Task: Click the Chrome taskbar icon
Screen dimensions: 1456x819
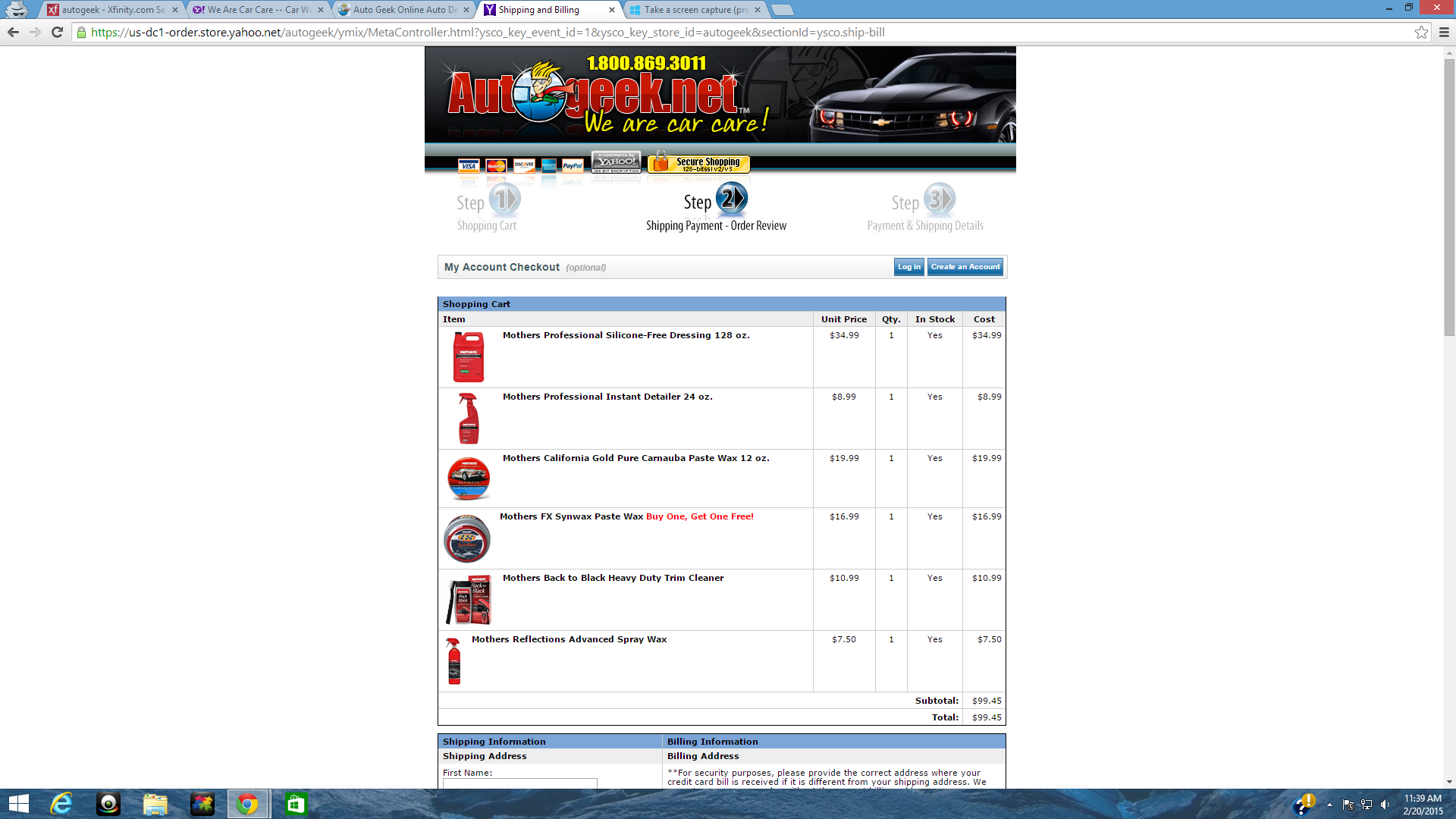Action: pyautogui.click(x=248, y=804)
